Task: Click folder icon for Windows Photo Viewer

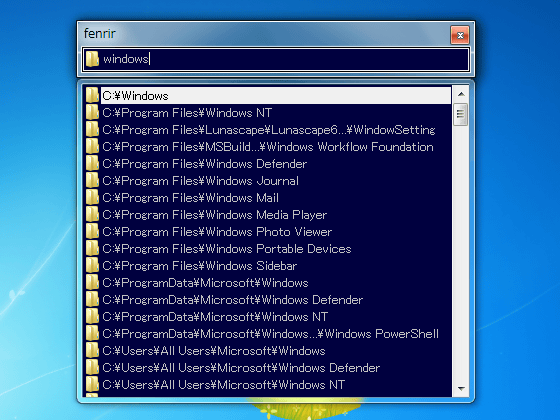Action: (x=92, y=232)
